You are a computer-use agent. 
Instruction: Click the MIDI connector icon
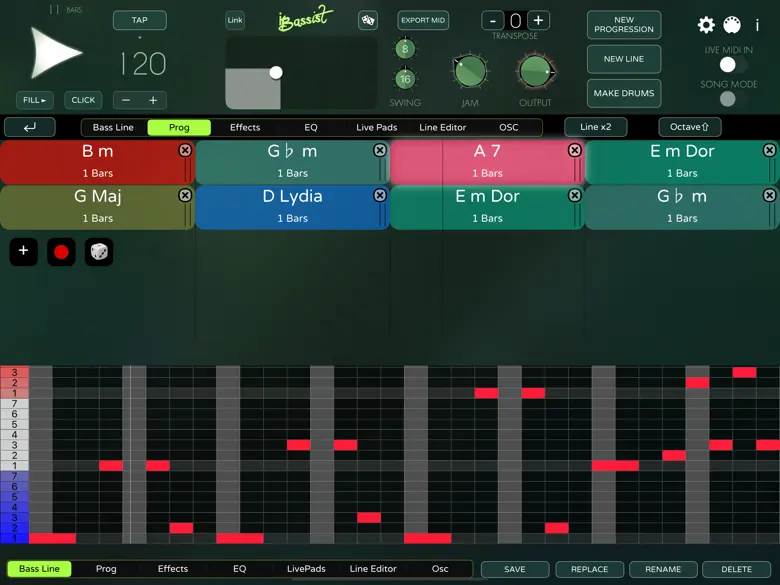[731, 25]
